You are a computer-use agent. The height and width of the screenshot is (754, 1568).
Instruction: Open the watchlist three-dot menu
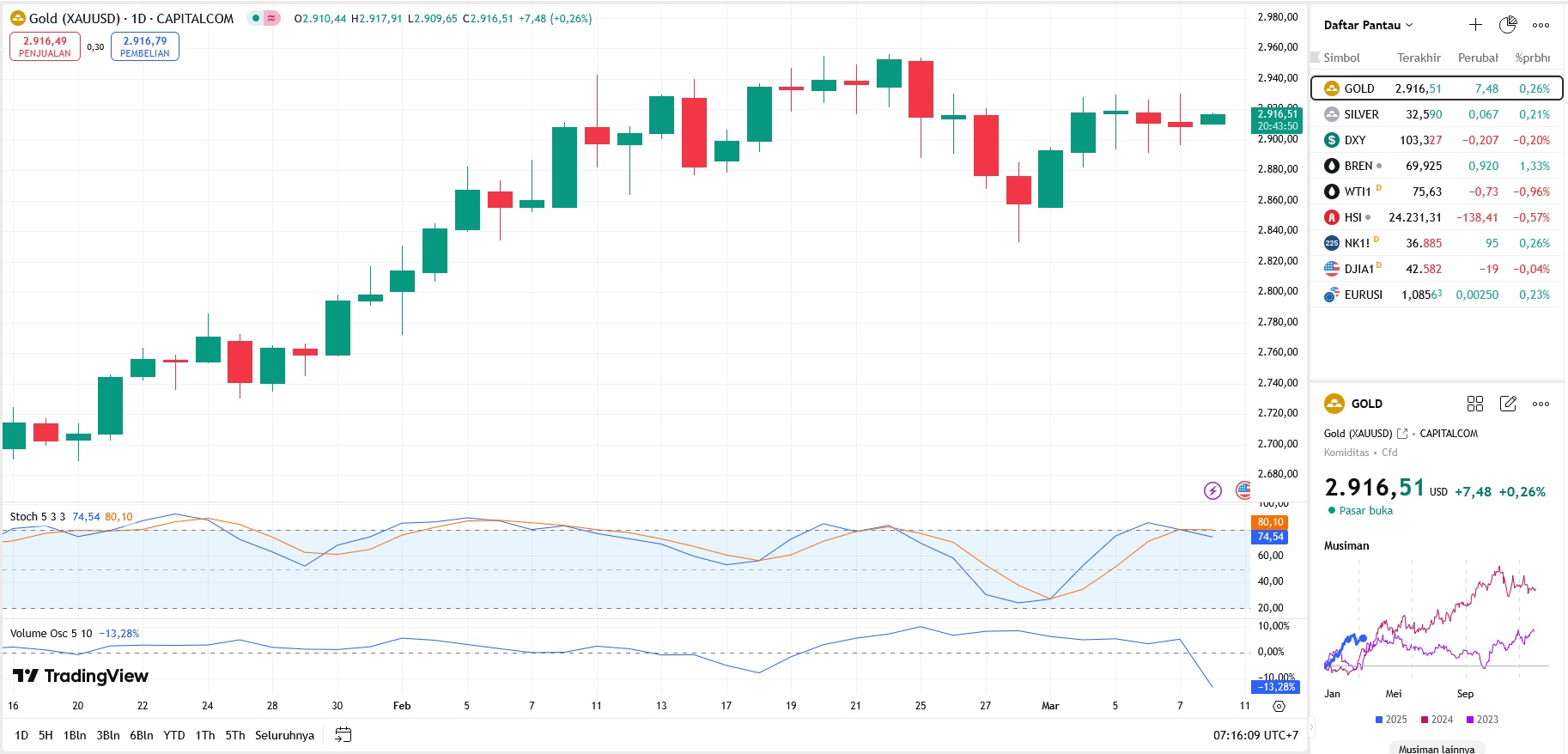click(x=1541, y=25)
